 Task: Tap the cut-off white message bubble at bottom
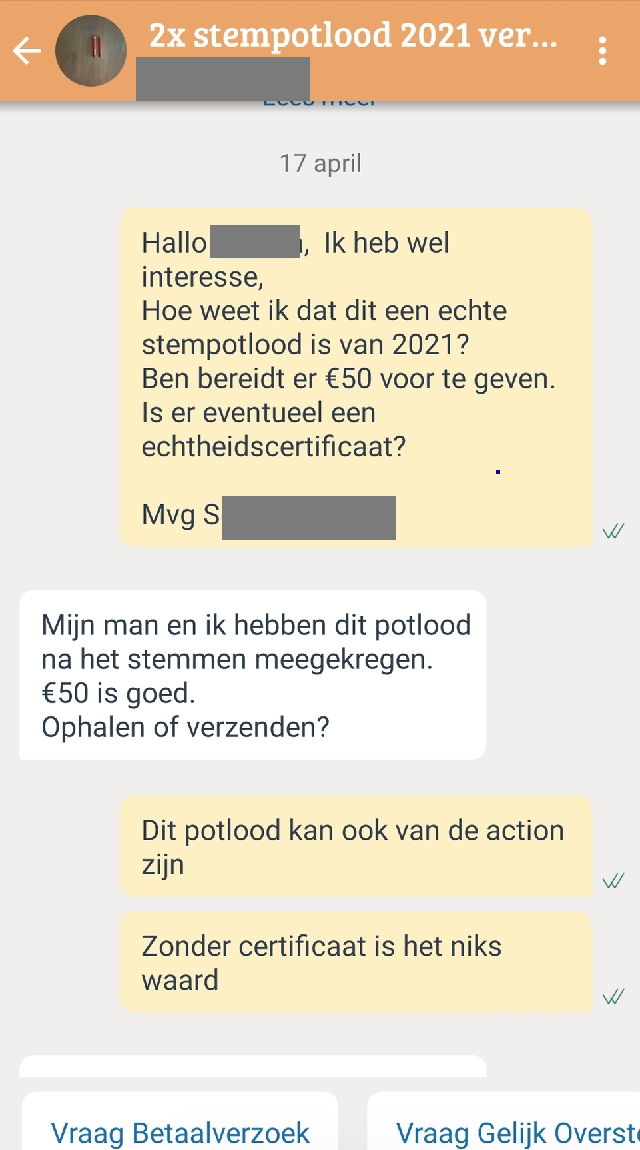252,1065
